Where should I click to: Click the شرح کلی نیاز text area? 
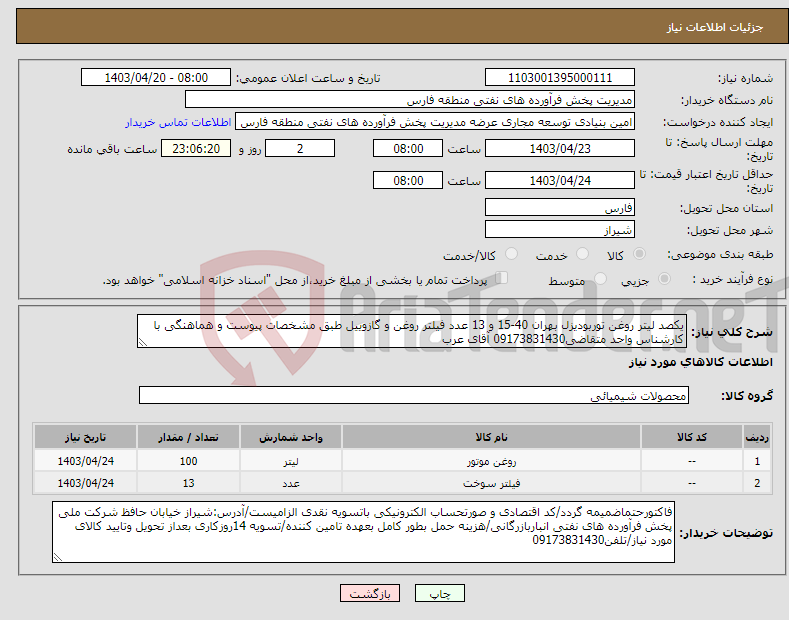click(412, 332)
